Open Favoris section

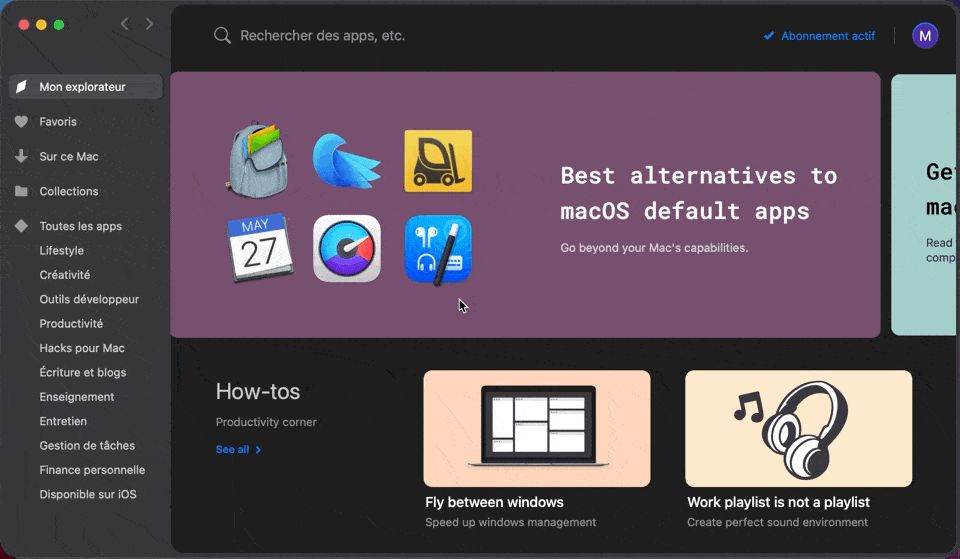pyautogui.click(x=58, y=121)
